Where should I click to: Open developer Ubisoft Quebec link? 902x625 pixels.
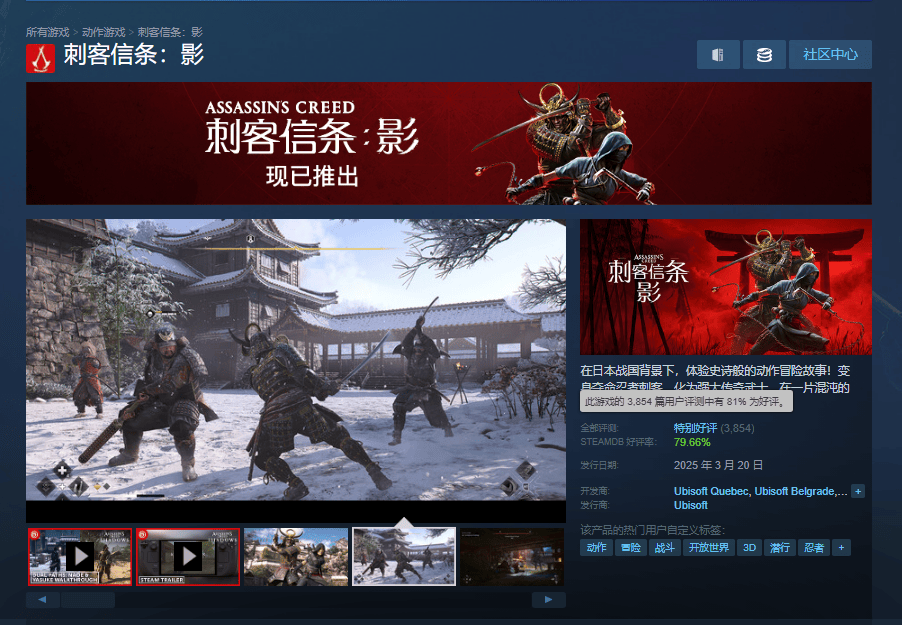pyautogui.click(x=711, y=491)
